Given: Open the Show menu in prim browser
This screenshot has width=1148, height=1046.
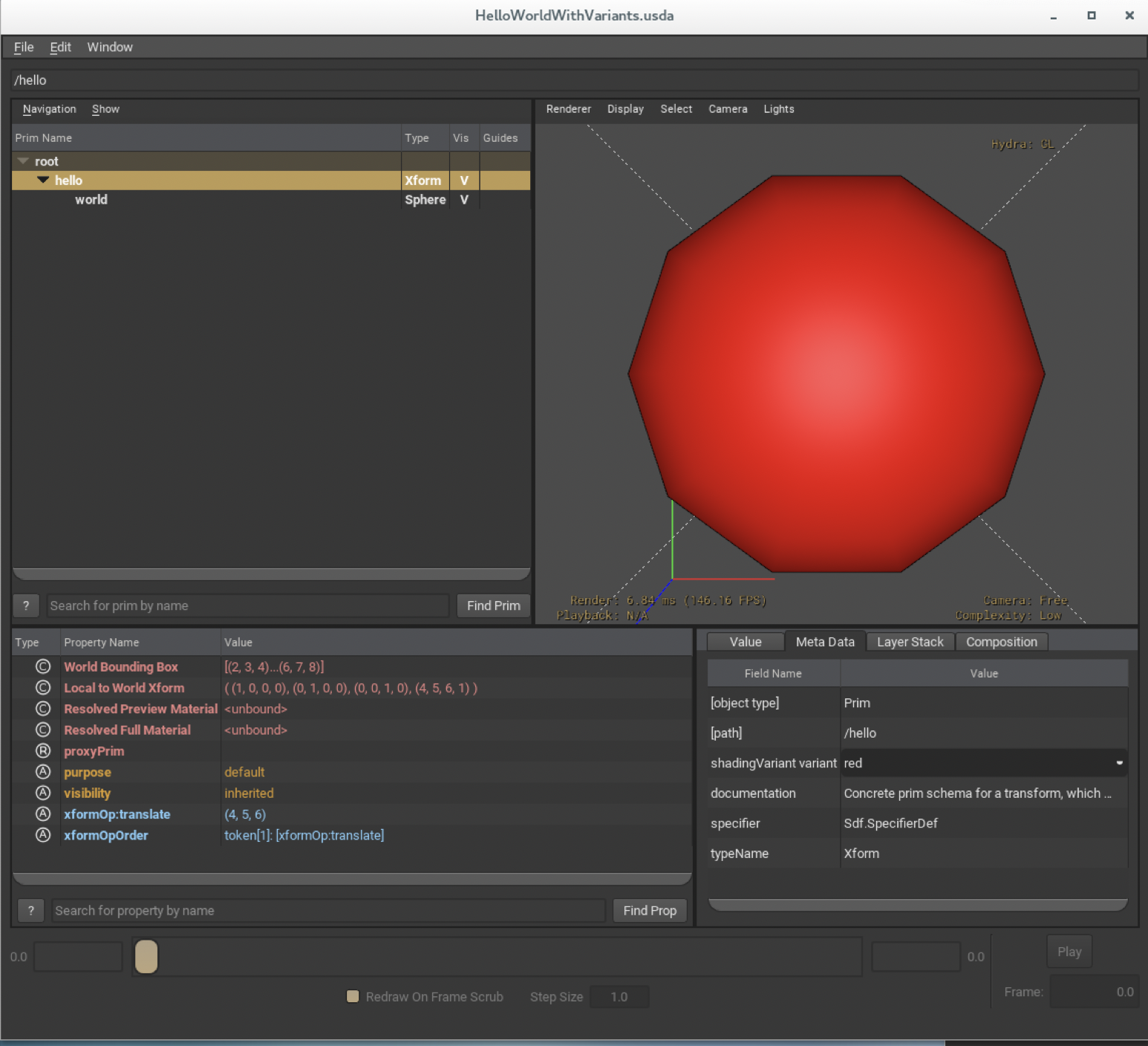Looking at the screenshot, I should pyautogui.click(x=105, y=109).
